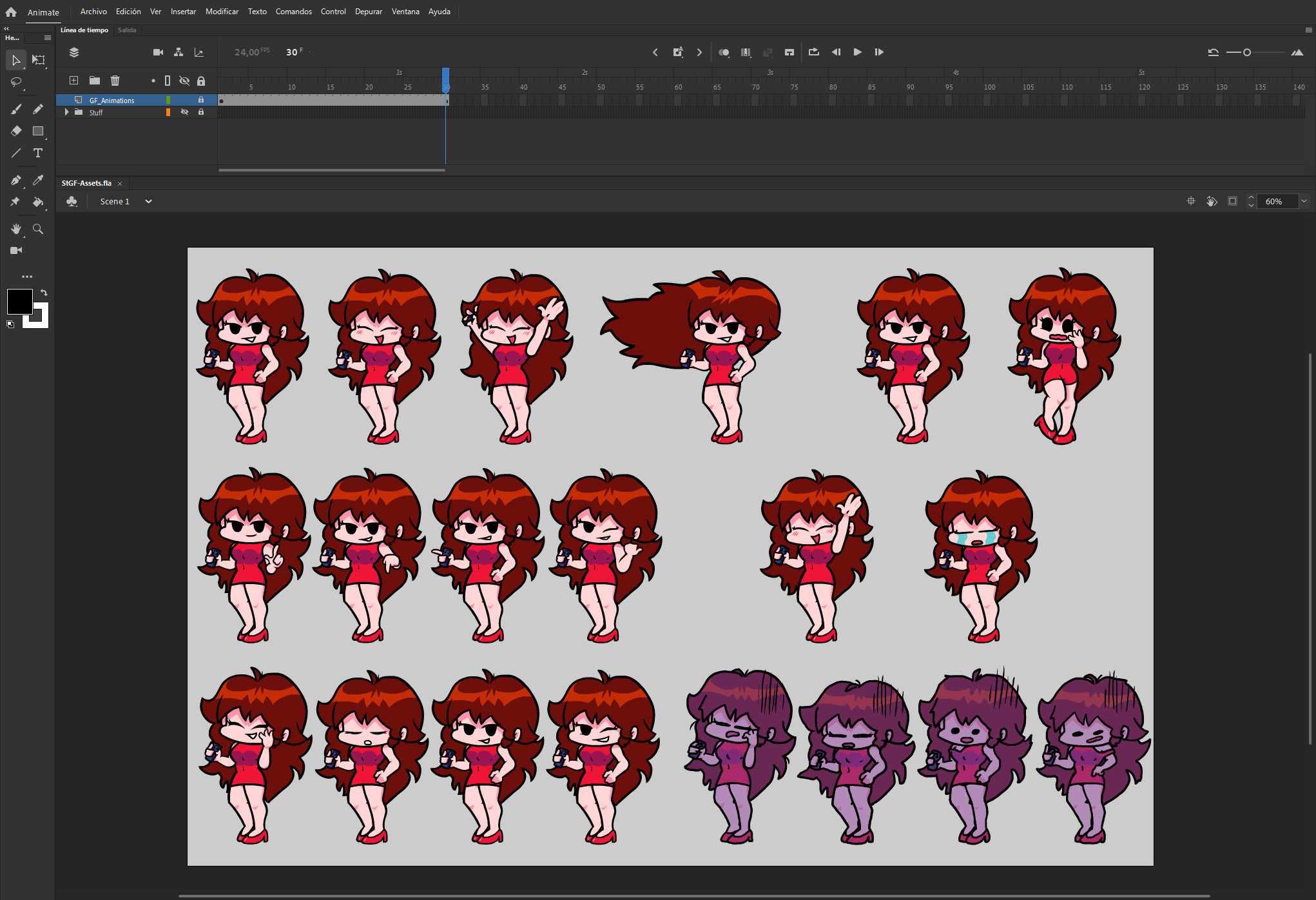Expand the Stuff layer folder
Screen dimensions: 1316x900
pos(66,112)
